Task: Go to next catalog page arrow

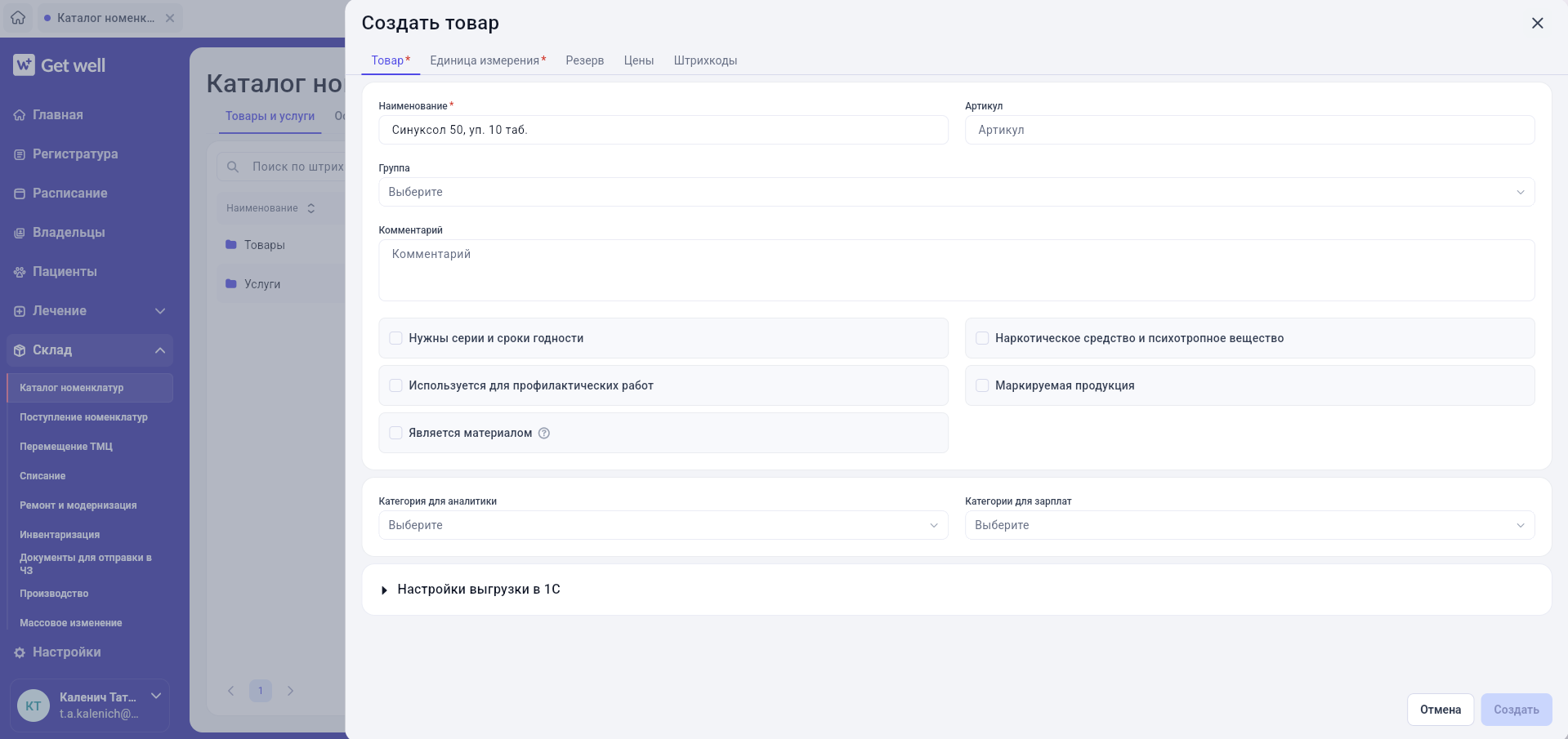Action: pos(290,691)
